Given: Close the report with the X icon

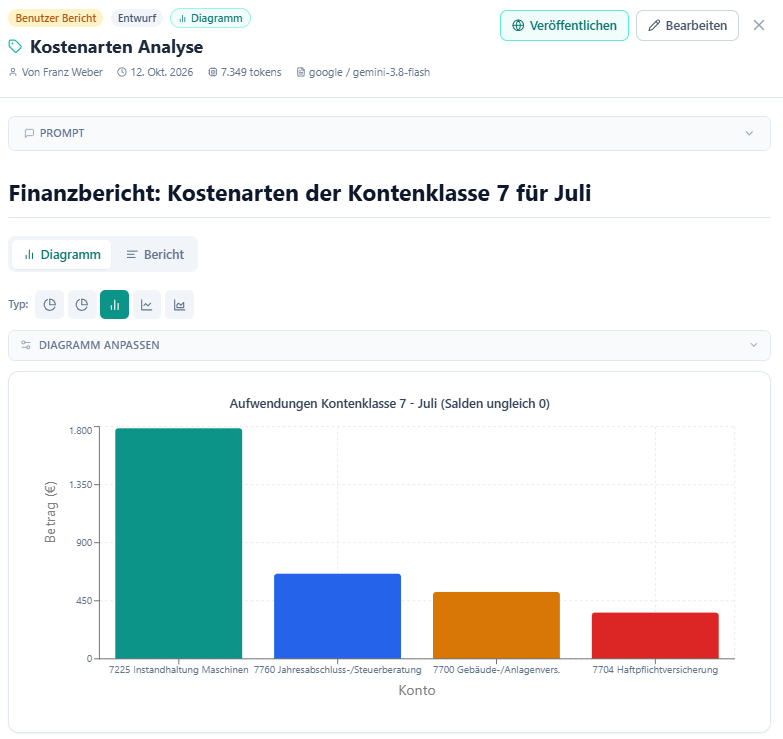Looking at the screenshot, I should [x=759, y=25].
